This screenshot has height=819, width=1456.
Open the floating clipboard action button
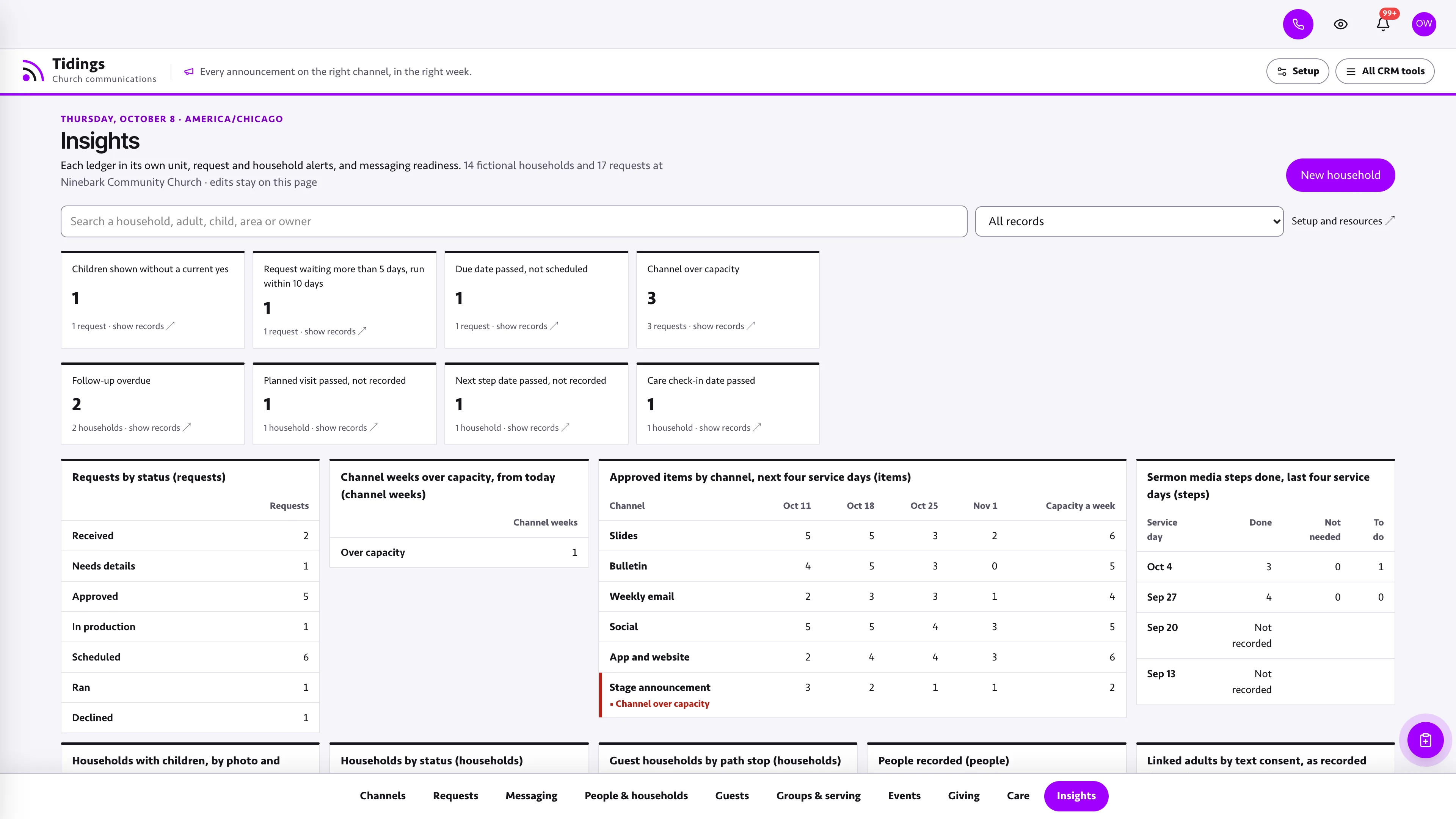click(x=1425, y=740)
